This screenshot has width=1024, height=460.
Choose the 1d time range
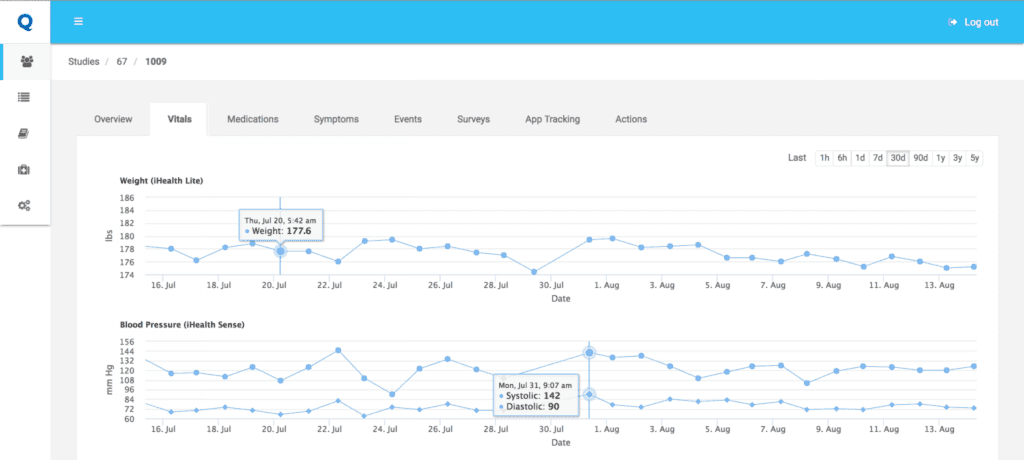pyautogui.click(x=860, y=158)
